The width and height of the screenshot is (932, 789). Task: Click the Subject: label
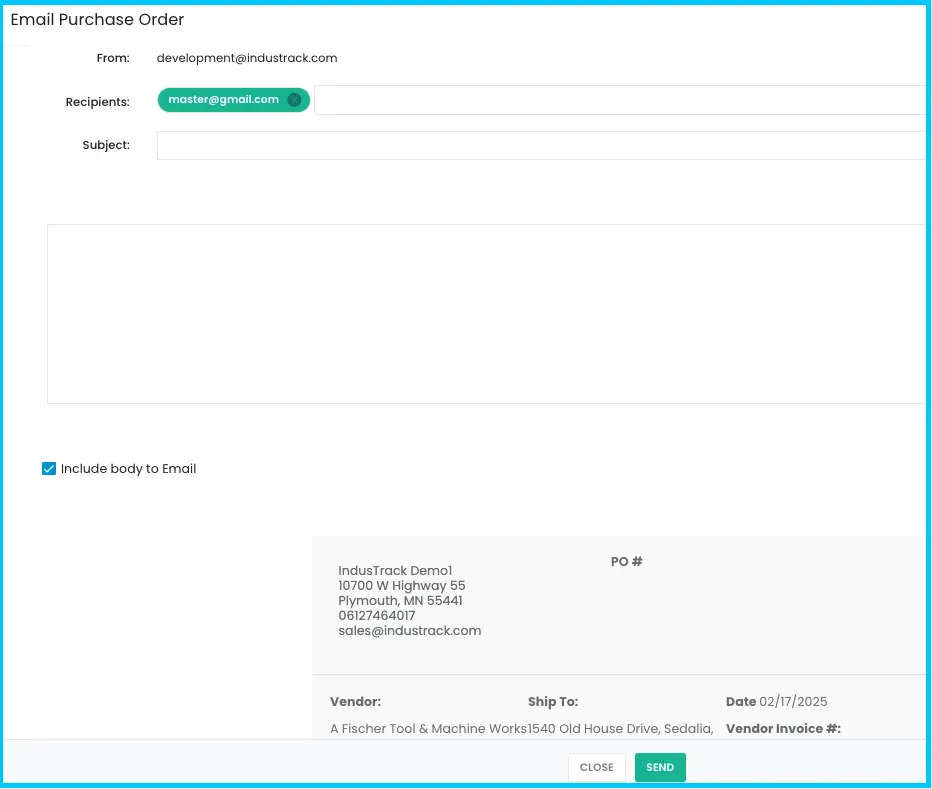[106, 145]
